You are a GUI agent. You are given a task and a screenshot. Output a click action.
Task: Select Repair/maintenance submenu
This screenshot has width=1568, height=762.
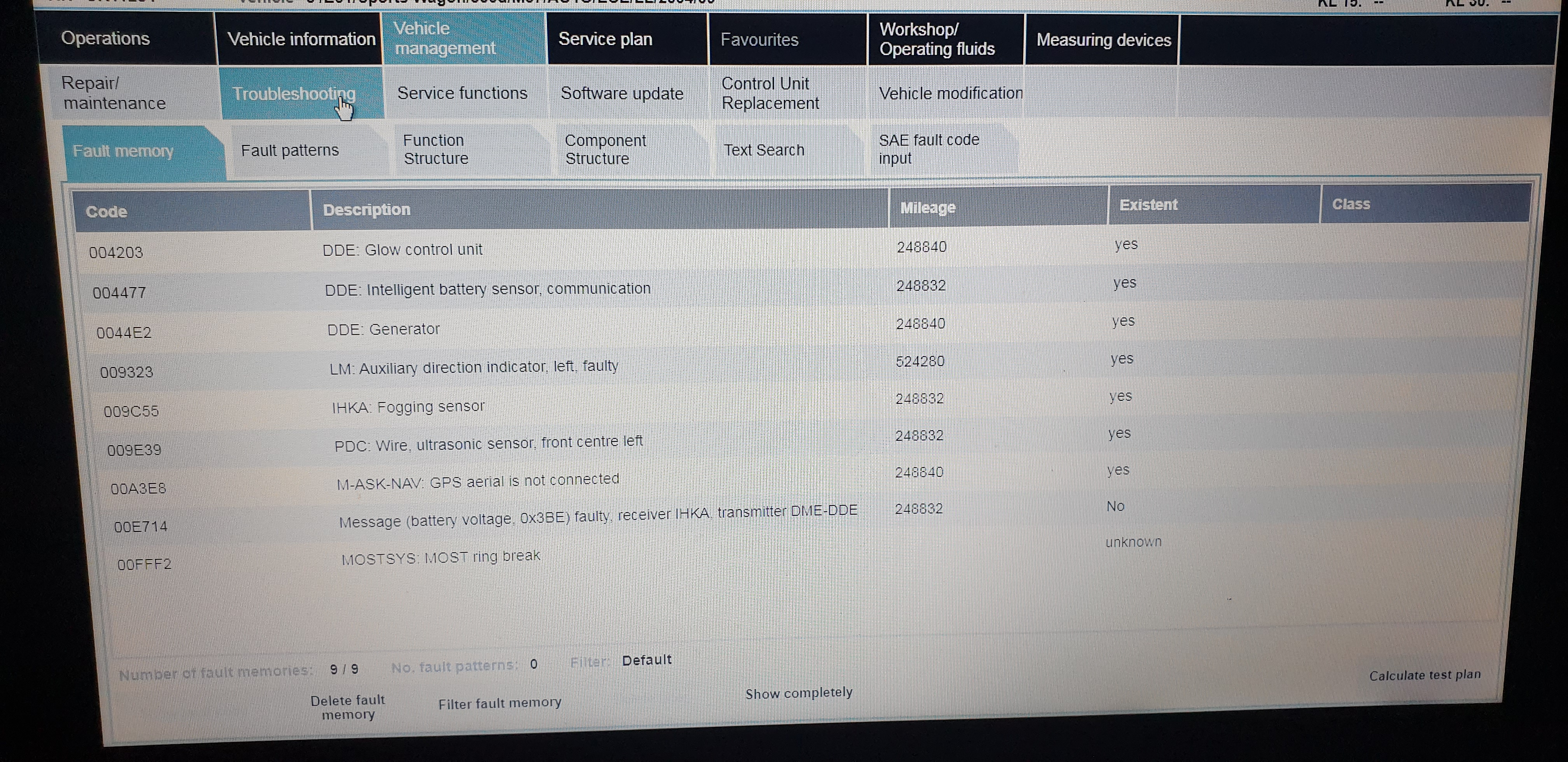pos(114,93)
